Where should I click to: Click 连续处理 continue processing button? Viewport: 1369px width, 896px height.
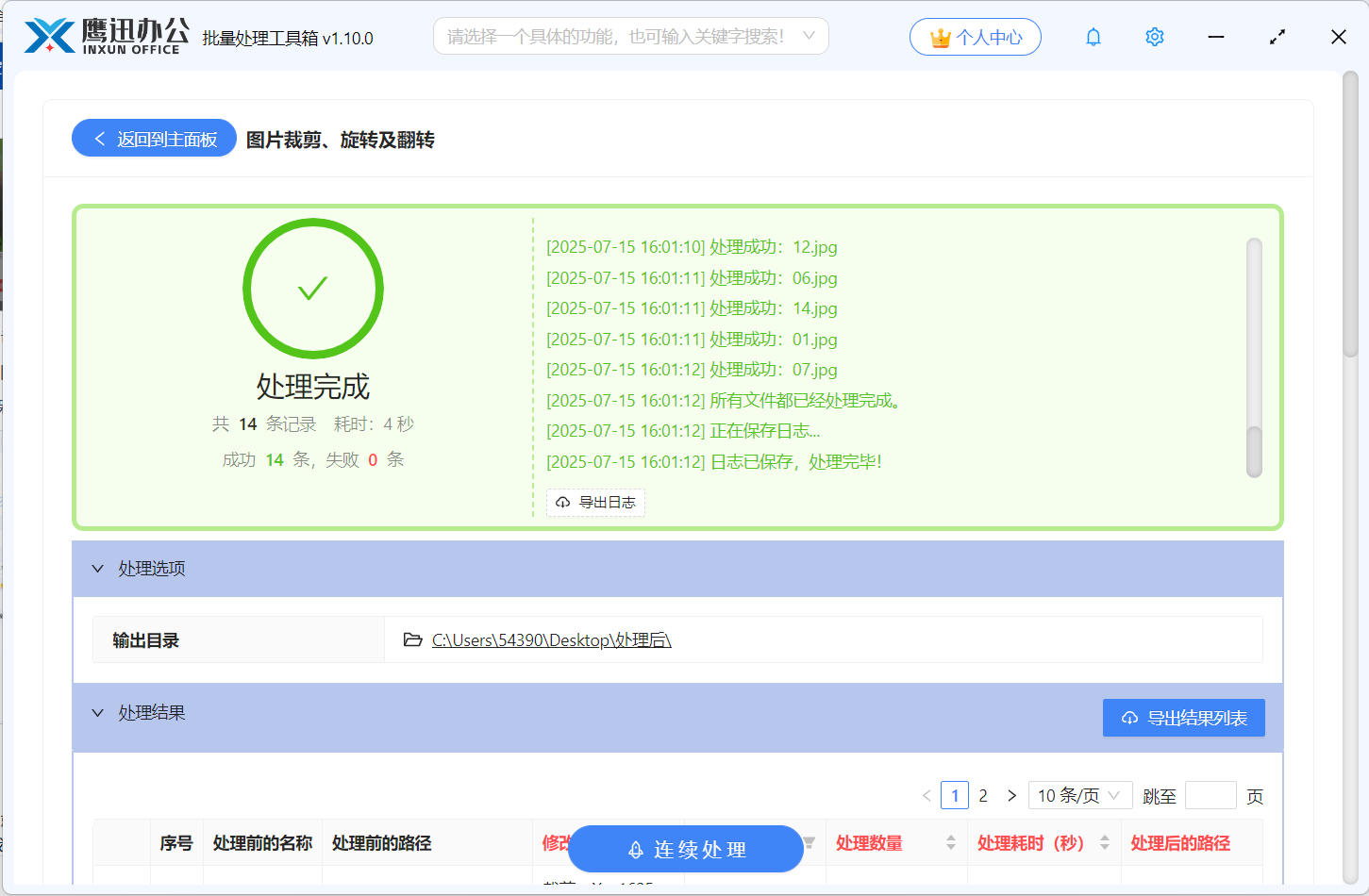point(686,849)
